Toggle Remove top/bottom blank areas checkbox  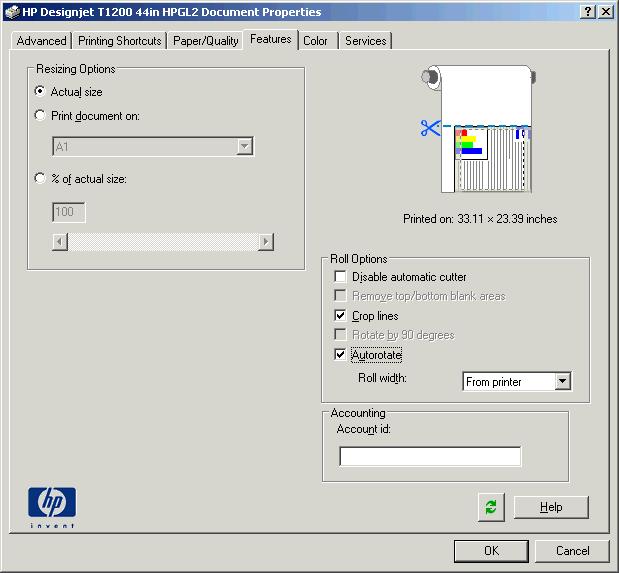[340, 295]
